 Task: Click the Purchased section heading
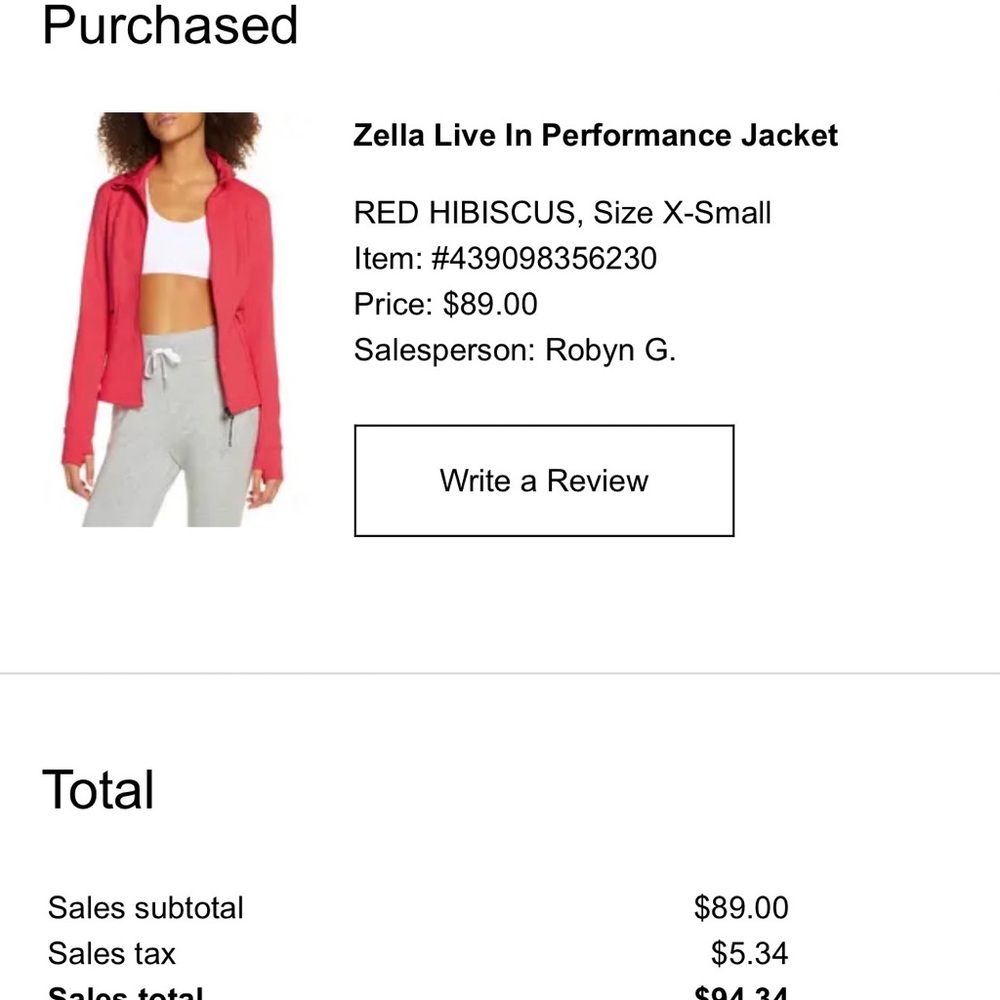(x=170, y=27)
